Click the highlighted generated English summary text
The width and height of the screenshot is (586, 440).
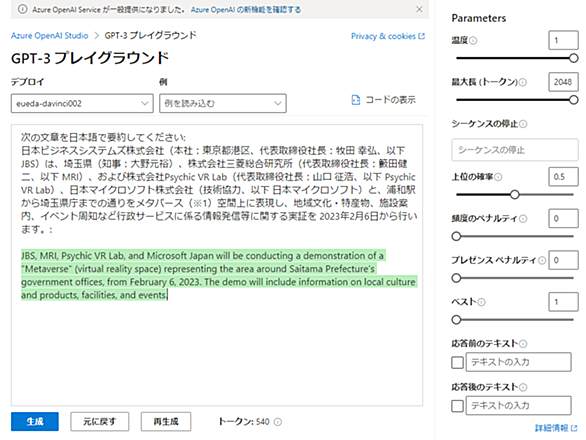[x=219, y=275]
